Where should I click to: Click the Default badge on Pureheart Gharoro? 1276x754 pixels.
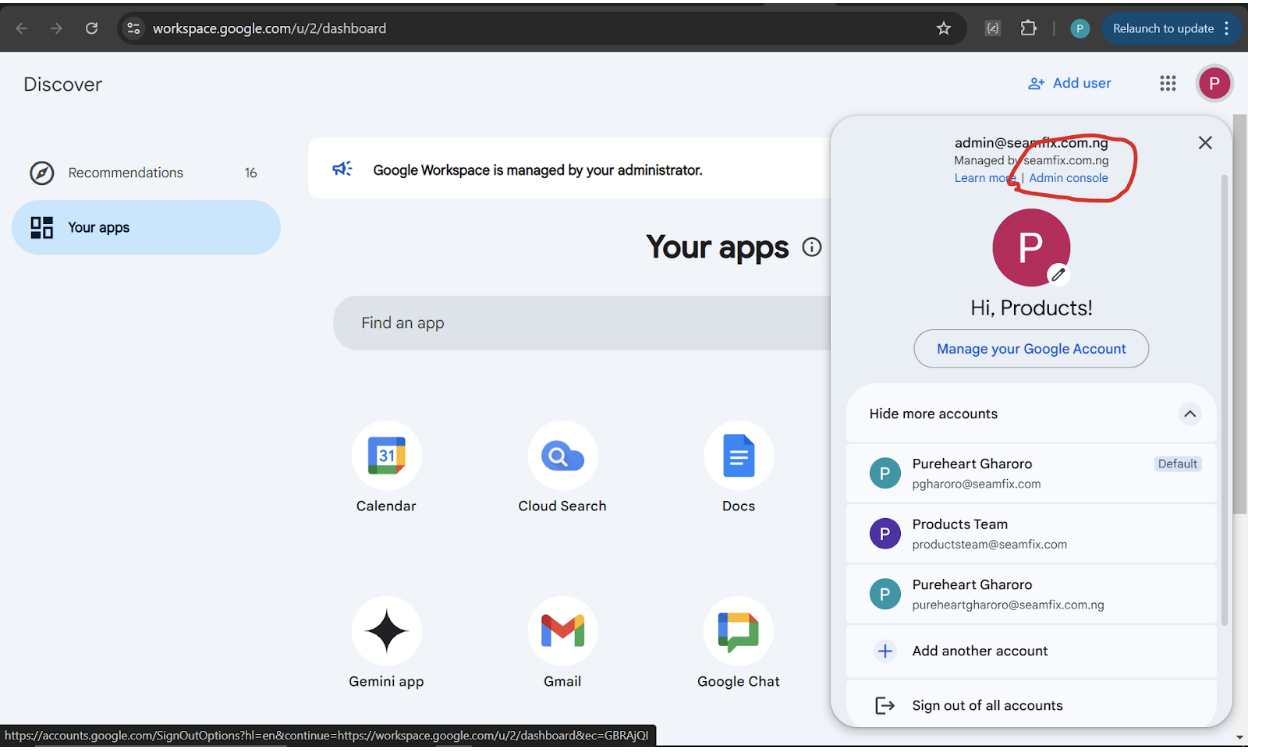pos(1177,464)
